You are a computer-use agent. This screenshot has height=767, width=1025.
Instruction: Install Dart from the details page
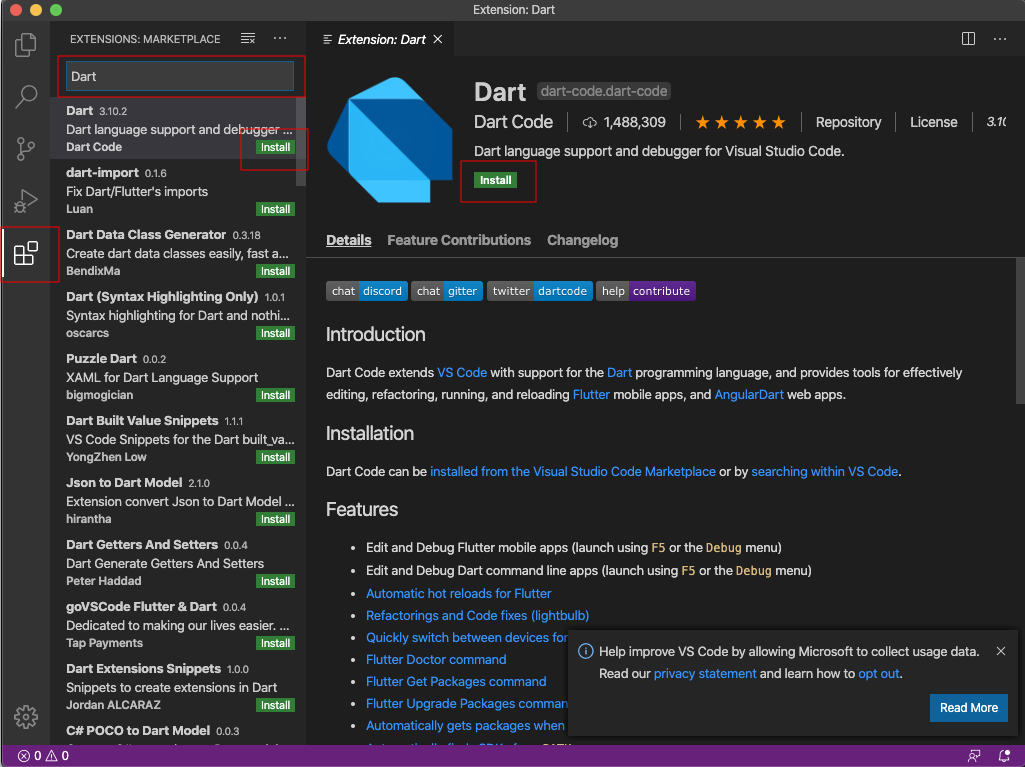point(496,180)
